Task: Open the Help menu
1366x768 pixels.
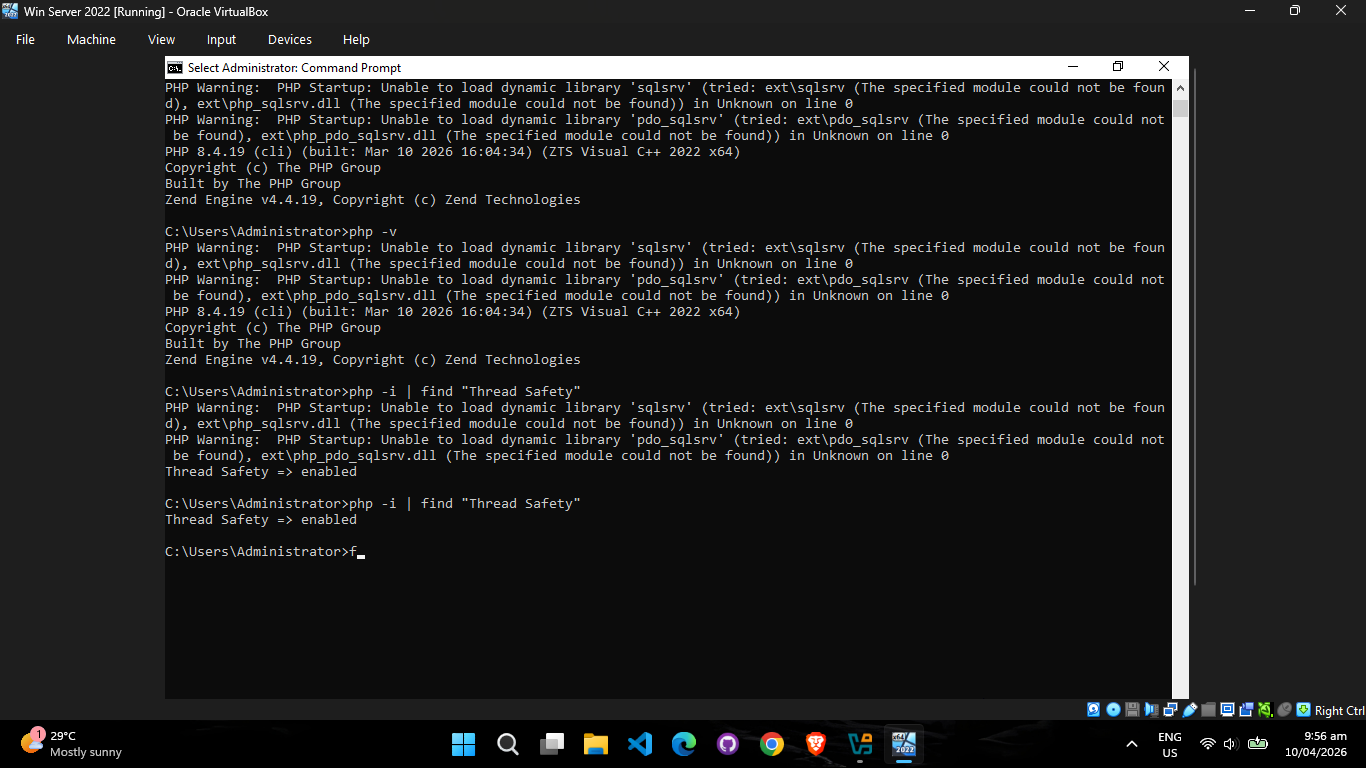Action: 356,40
